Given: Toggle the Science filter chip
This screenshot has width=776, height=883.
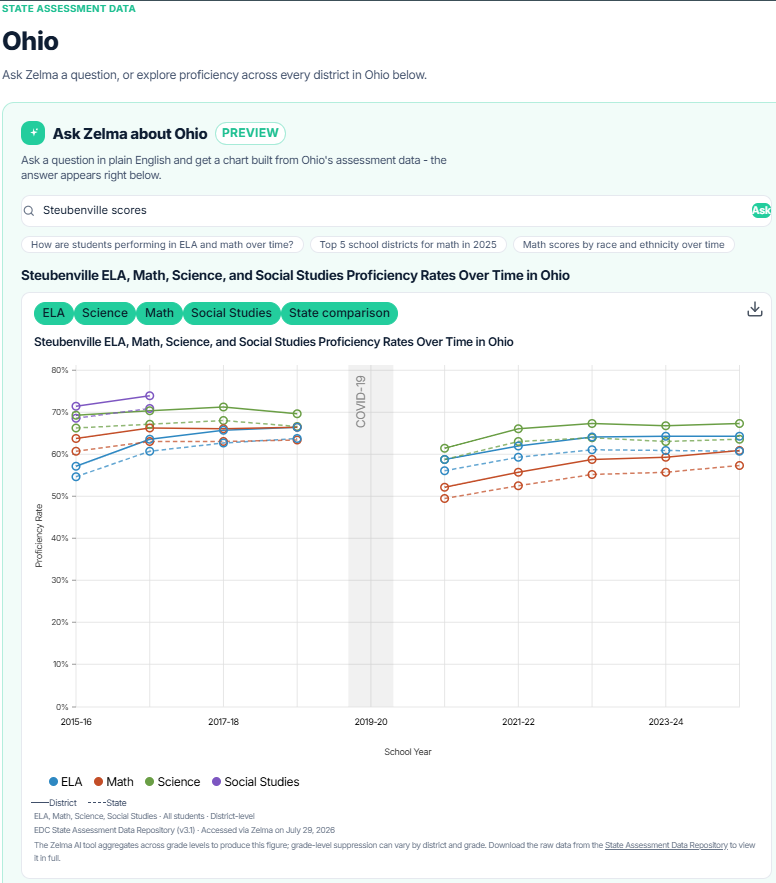Looking at the screenshot, I should click(x=105, y=313).
